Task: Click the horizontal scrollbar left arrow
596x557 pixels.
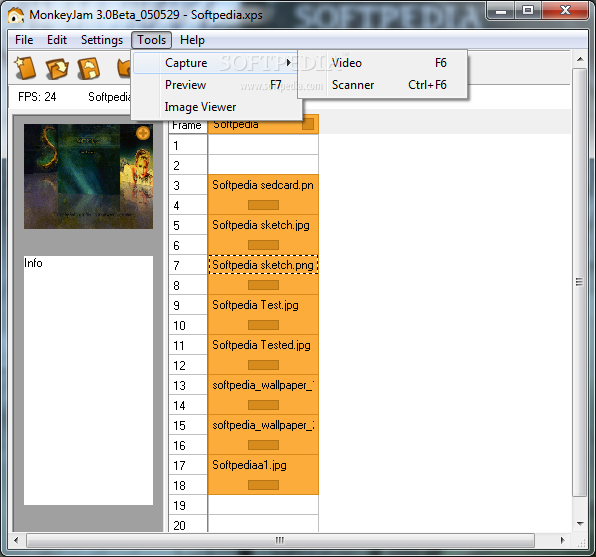Action: 16,540
